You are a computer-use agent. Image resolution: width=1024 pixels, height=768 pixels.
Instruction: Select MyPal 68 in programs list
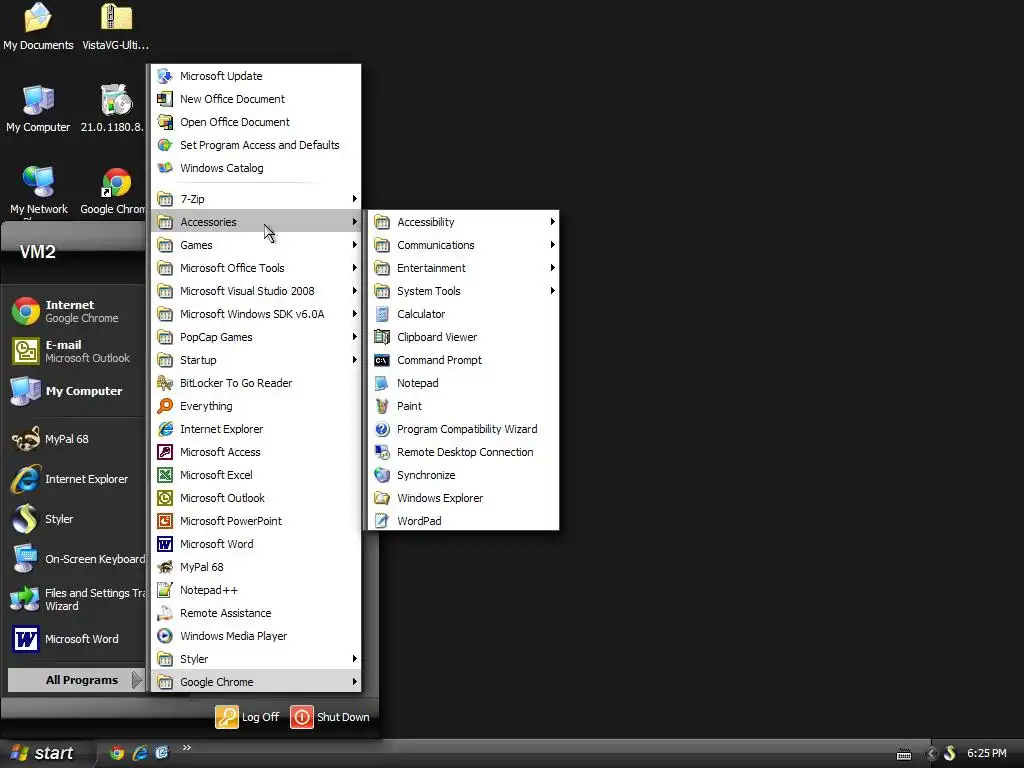click(256, 567)
